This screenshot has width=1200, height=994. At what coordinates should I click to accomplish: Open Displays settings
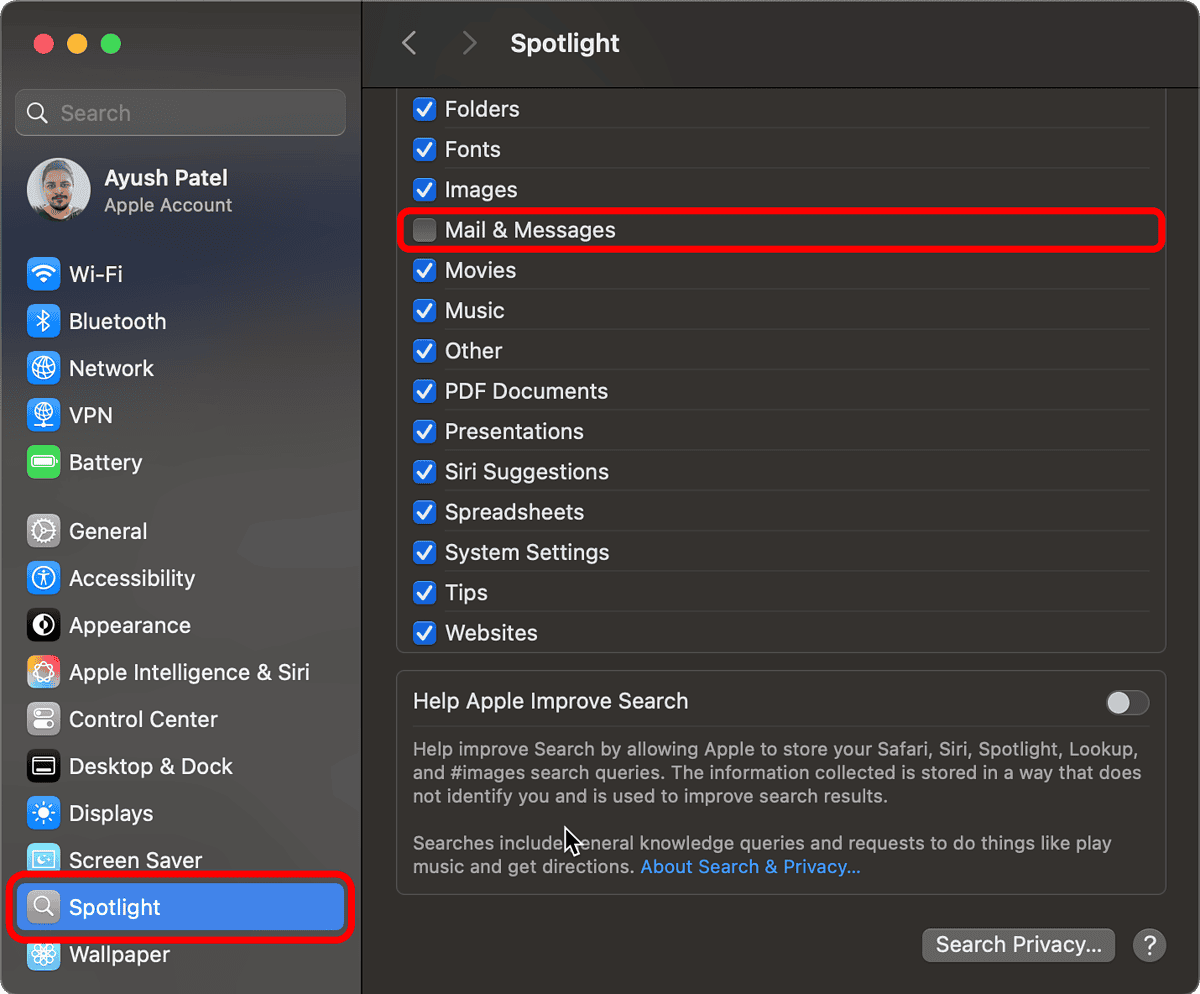[x=110, y=813]
